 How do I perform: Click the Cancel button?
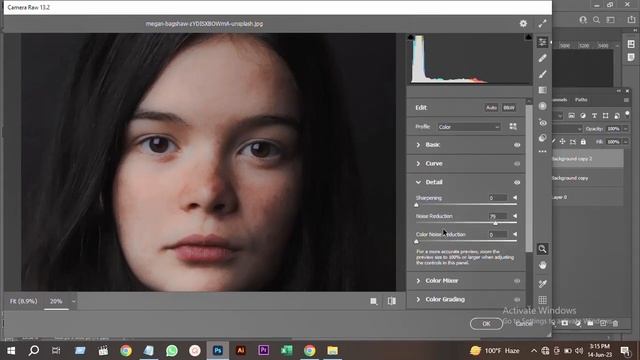click(x=524, y=324)
